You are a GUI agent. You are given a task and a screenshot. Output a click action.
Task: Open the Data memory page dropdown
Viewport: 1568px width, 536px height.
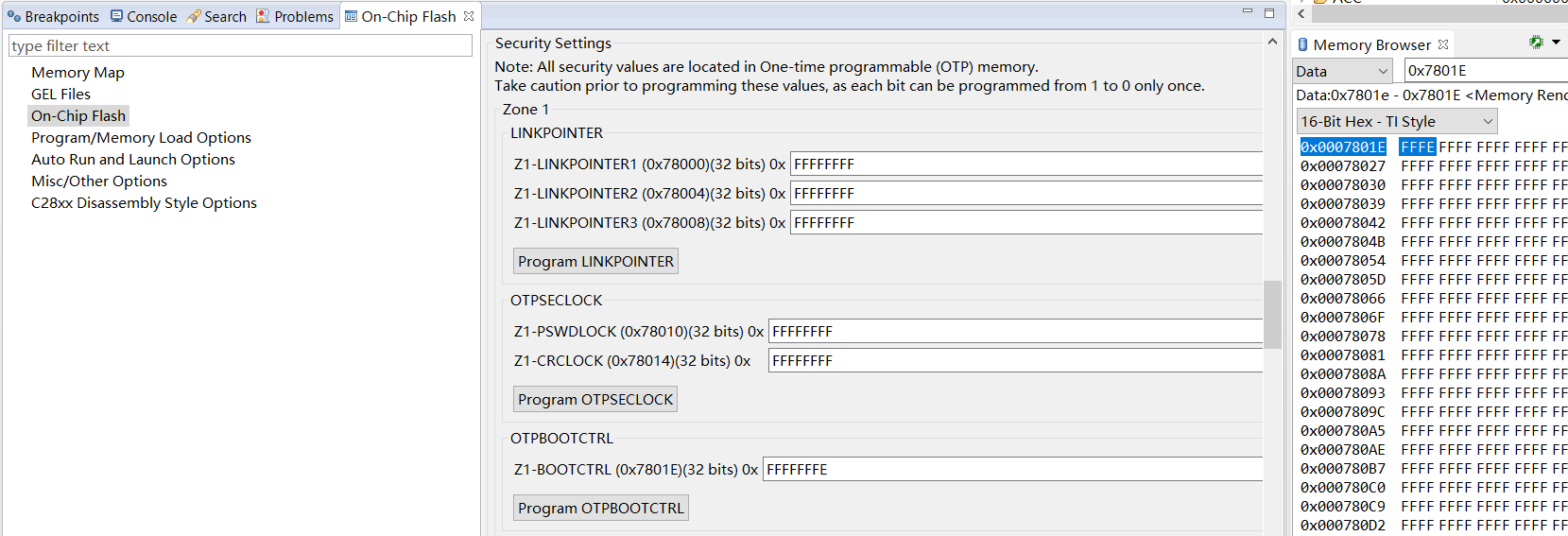1342,71
